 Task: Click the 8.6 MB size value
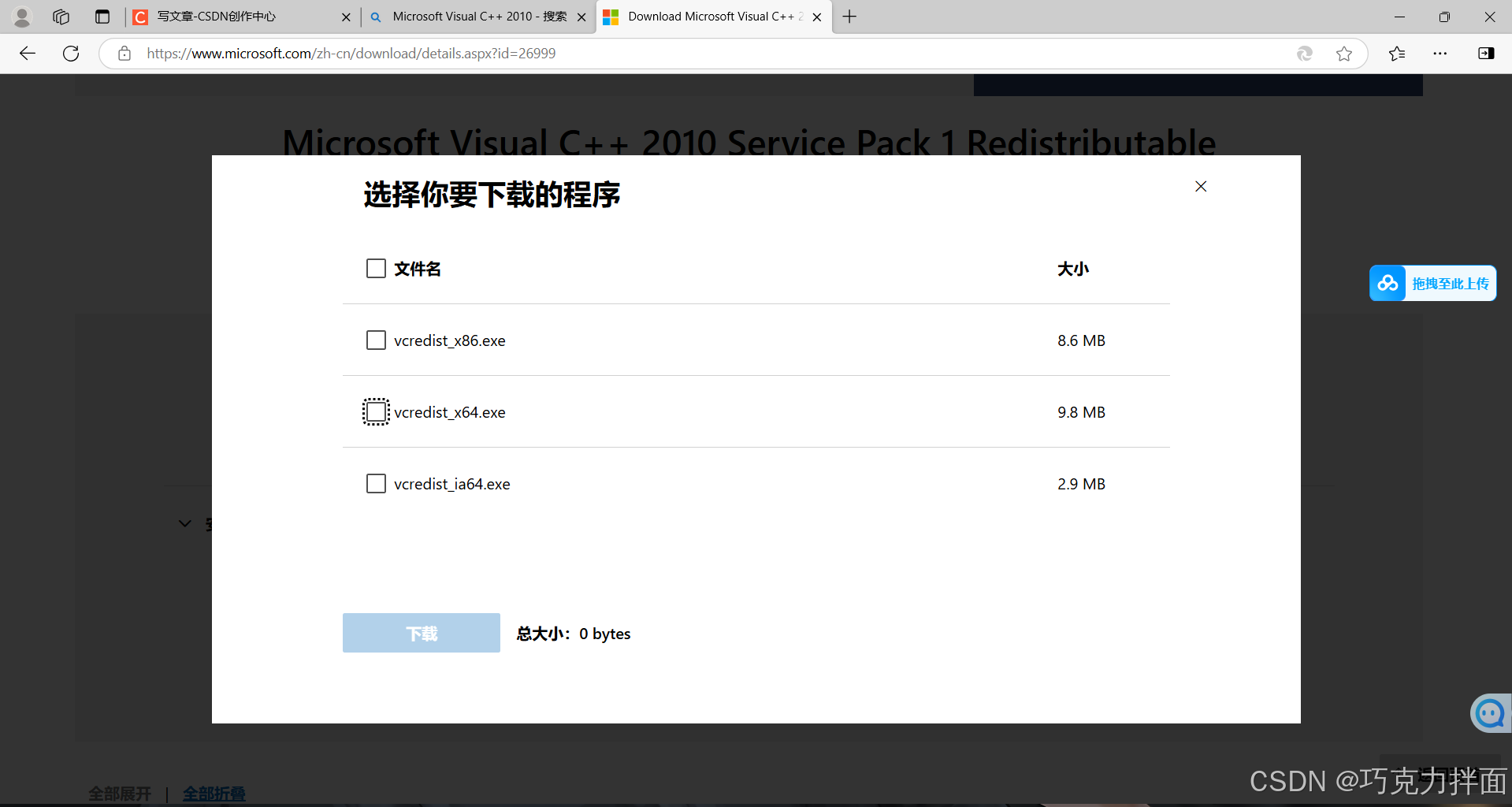(1081, 340)
